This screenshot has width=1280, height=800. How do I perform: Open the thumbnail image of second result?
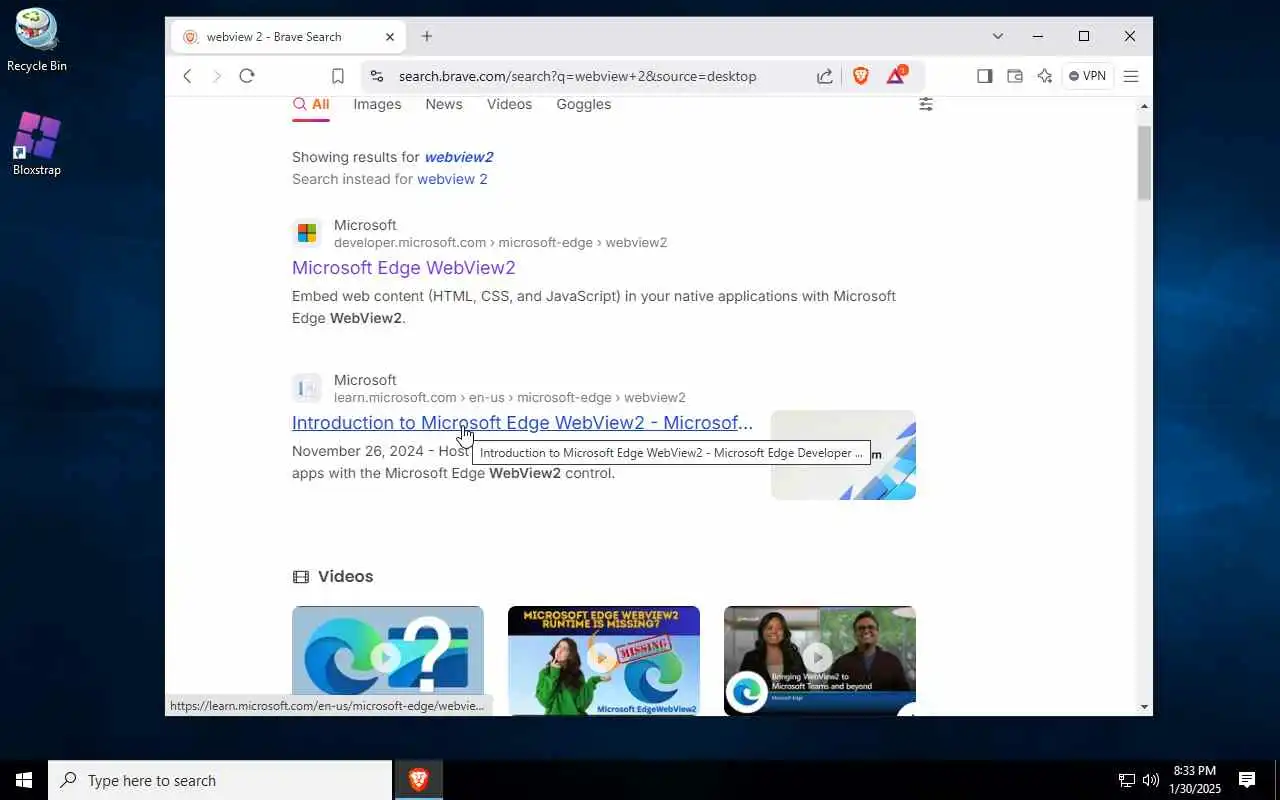(x=843, y=455)
